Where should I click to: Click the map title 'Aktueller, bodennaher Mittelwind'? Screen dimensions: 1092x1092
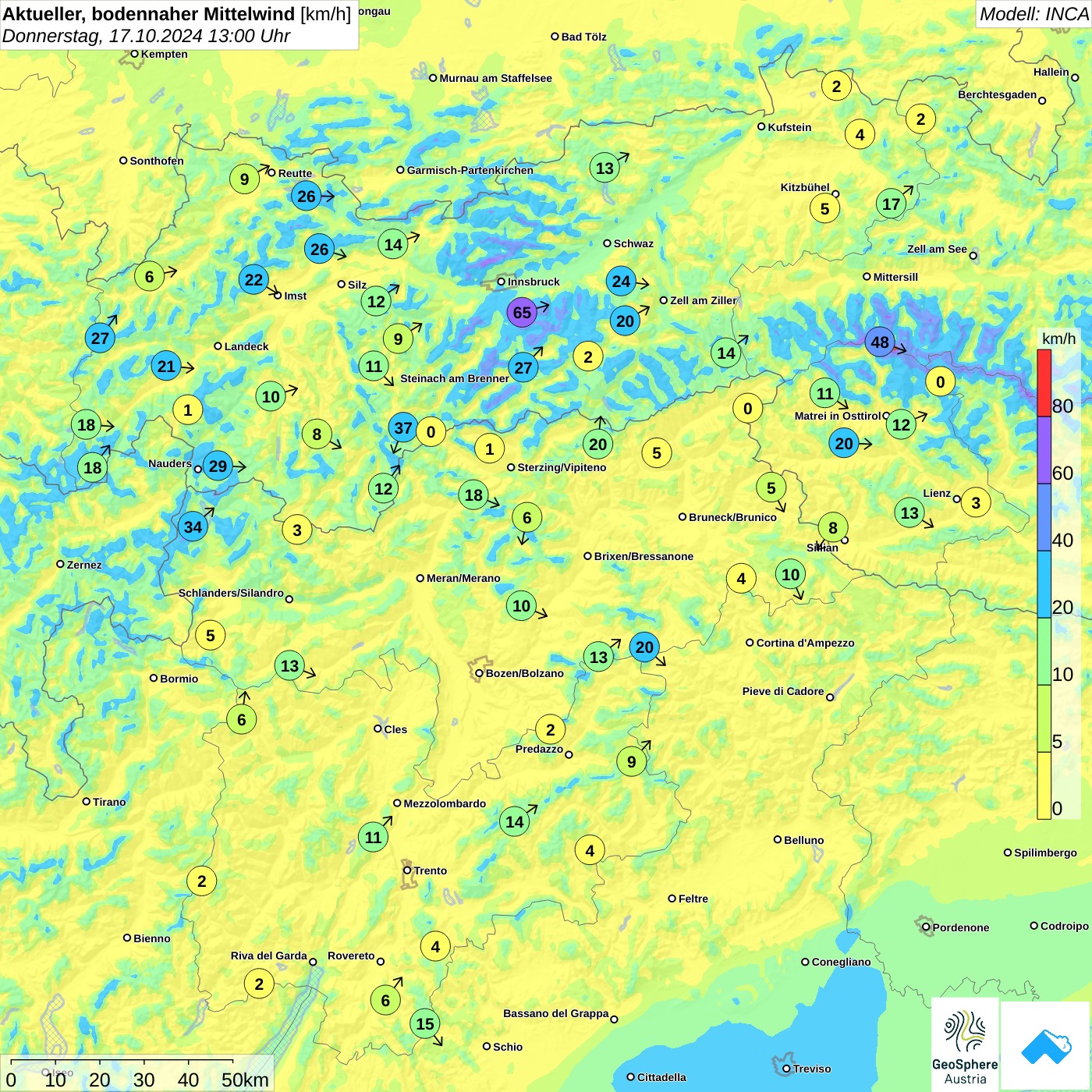click(x=149, y=14)
